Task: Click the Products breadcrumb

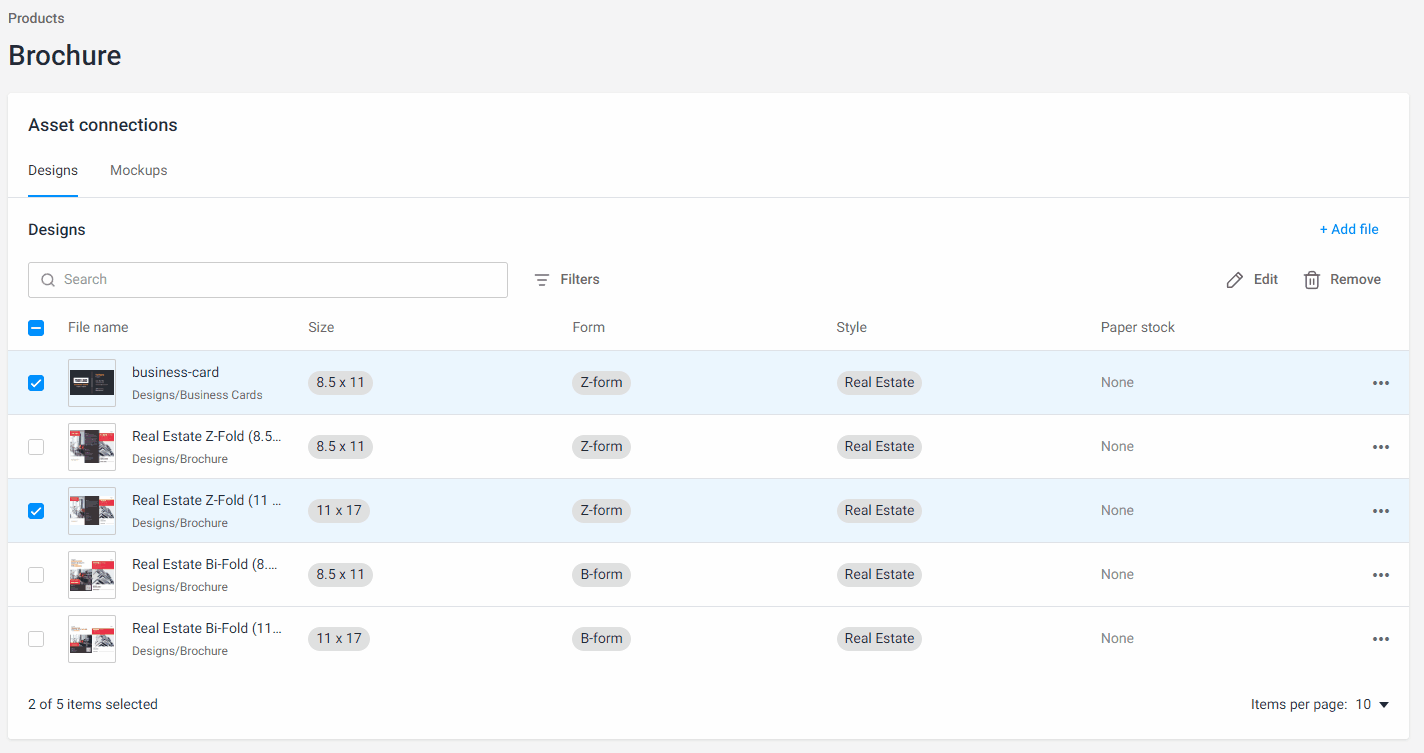Action: click(35, 18)
